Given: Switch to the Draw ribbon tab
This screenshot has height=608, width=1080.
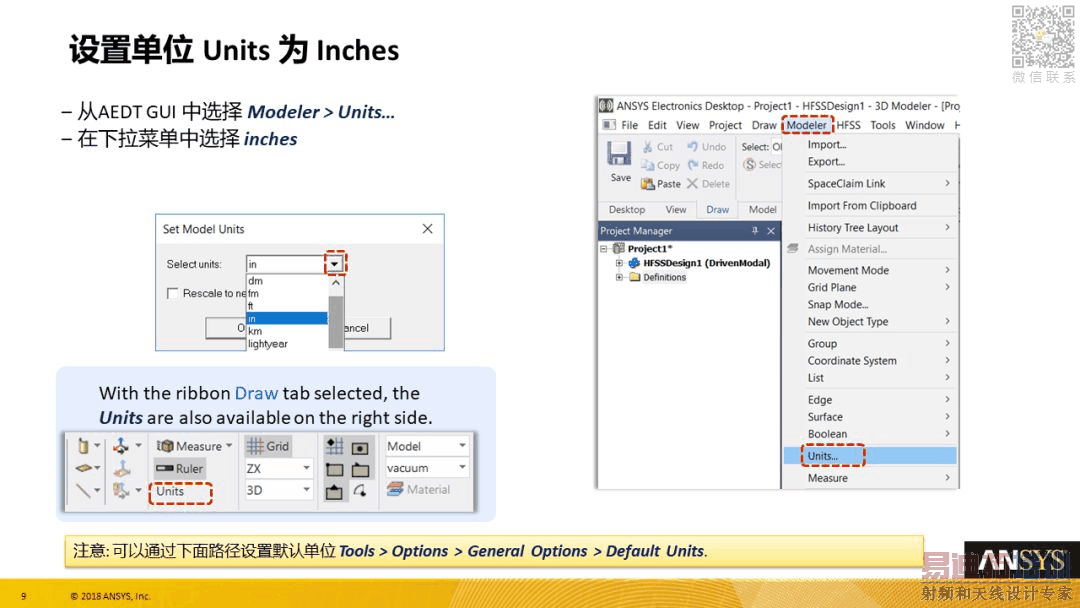Looking at the screenshot, I should point(717,209).
